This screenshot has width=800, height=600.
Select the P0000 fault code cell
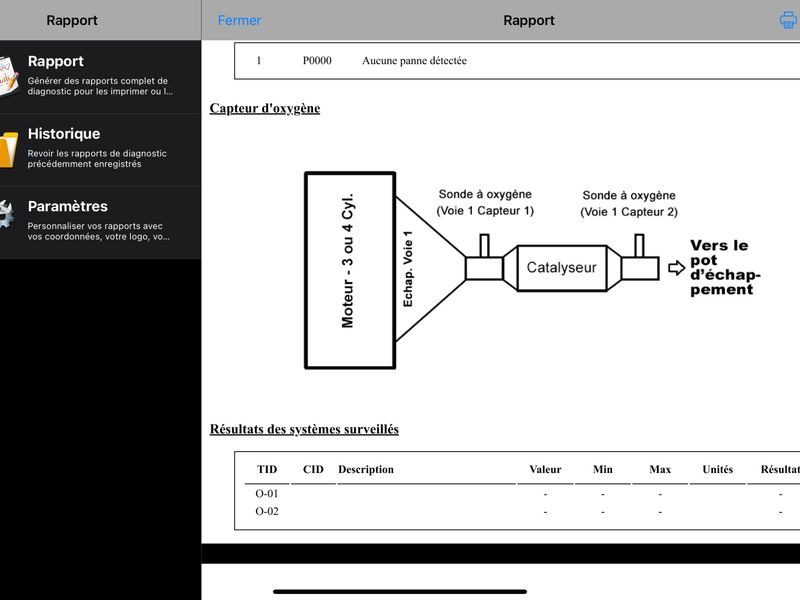[x=317, y=61]
